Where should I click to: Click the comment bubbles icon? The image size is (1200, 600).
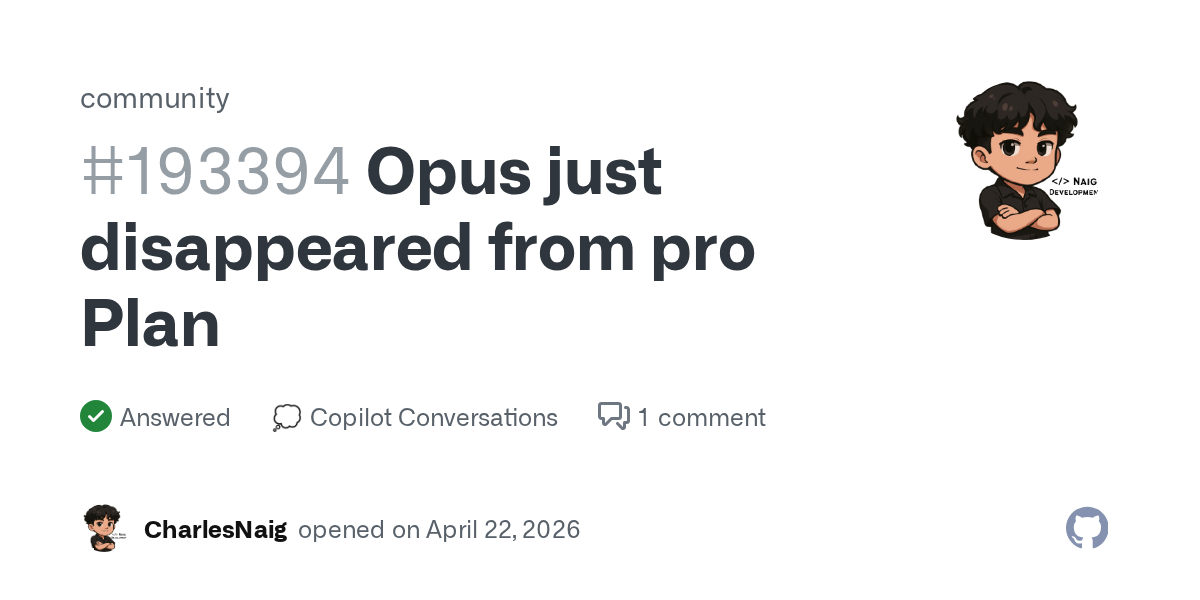click(613, 416)
